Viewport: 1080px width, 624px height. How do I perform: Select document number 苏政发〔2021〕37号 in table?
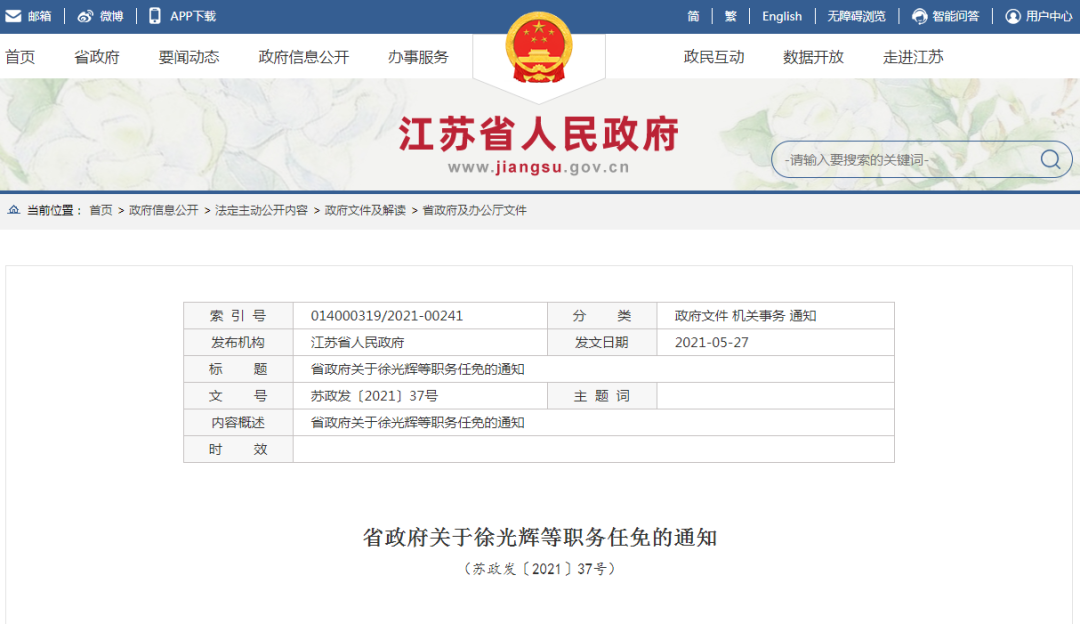point(374,396)
